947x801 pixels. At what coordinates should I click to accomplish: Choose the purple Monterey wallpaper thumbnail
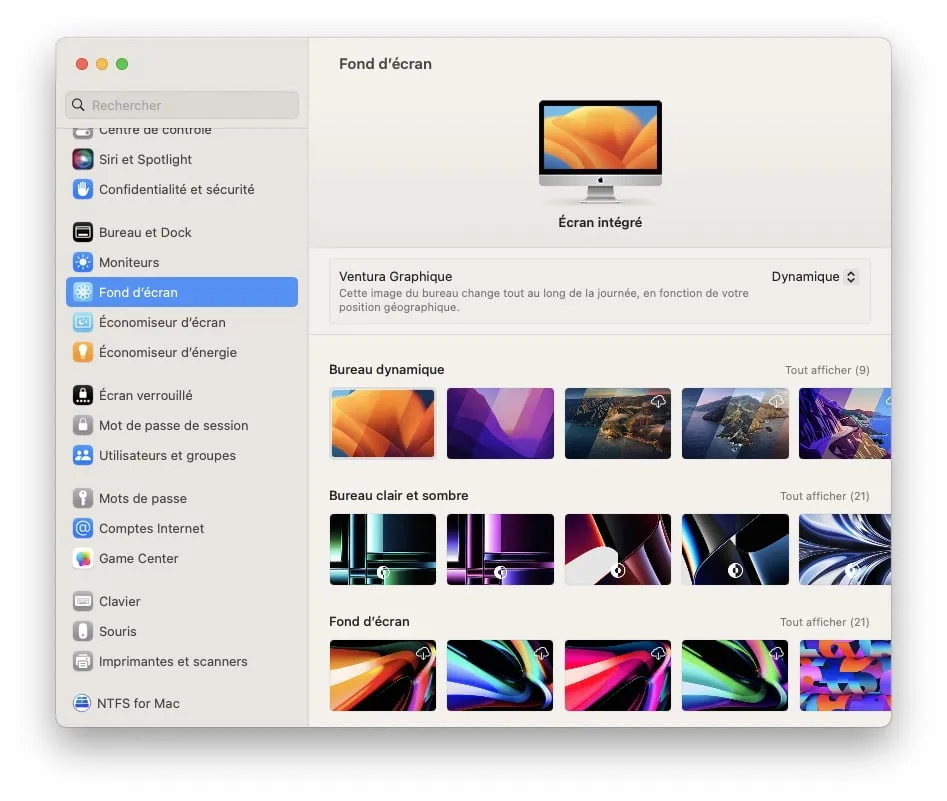tap(500, 424)
